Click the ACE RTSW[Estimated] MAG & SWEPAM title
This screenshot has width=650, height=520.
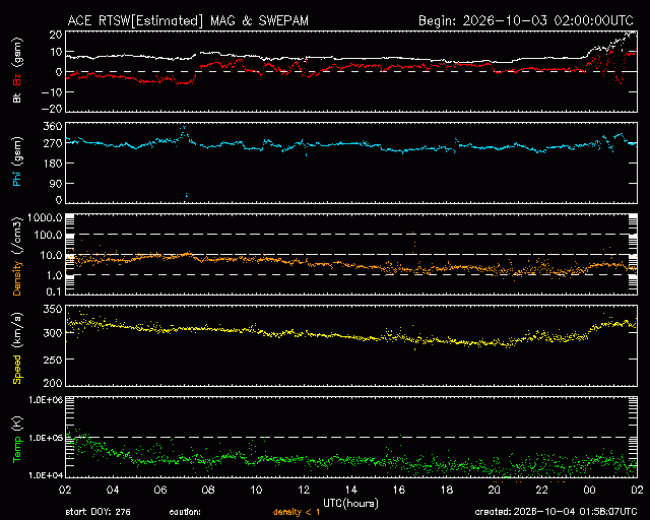(x=188, y=21)
